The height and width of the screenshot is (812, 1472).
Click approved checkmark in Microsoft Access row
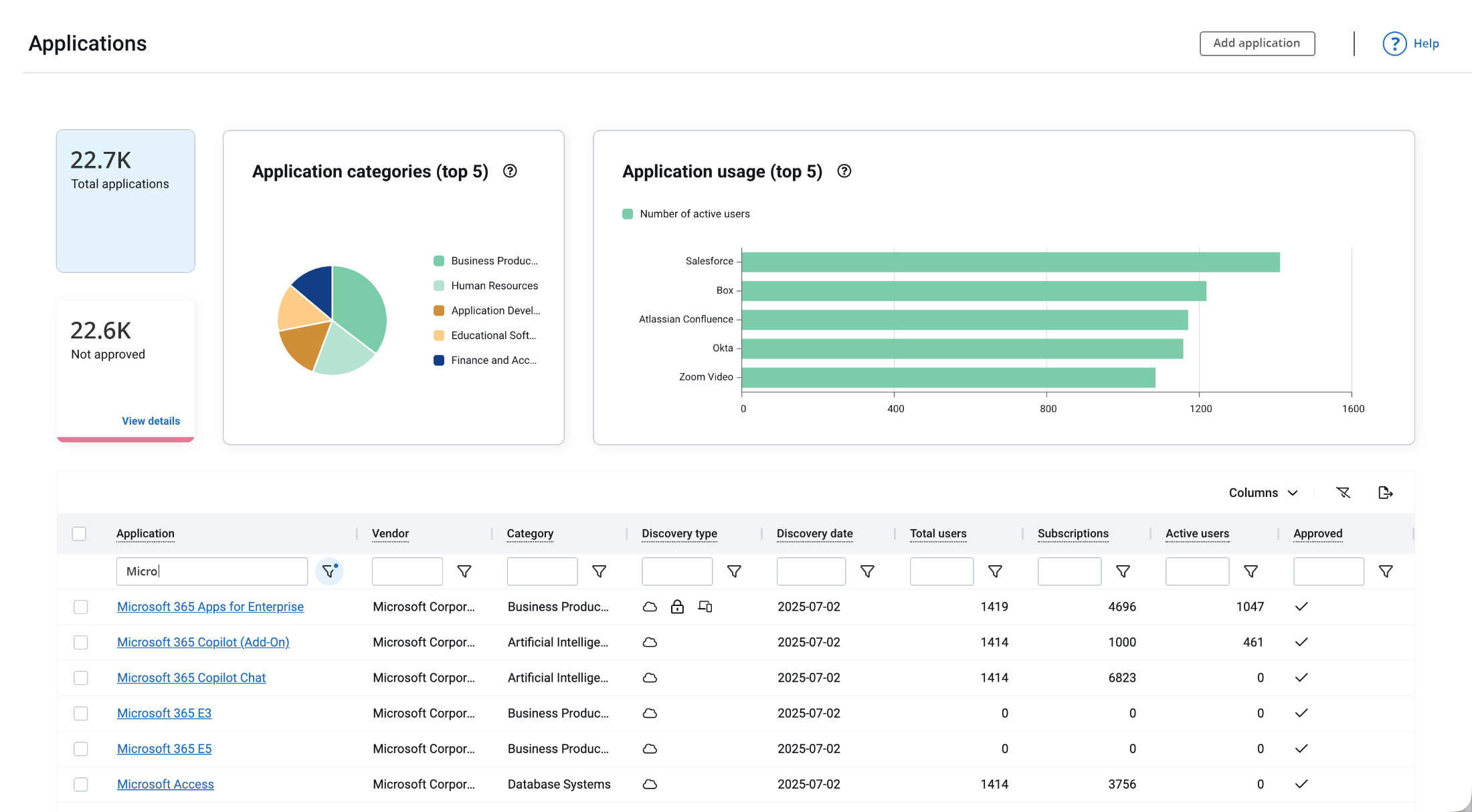tap(1301, 784)
